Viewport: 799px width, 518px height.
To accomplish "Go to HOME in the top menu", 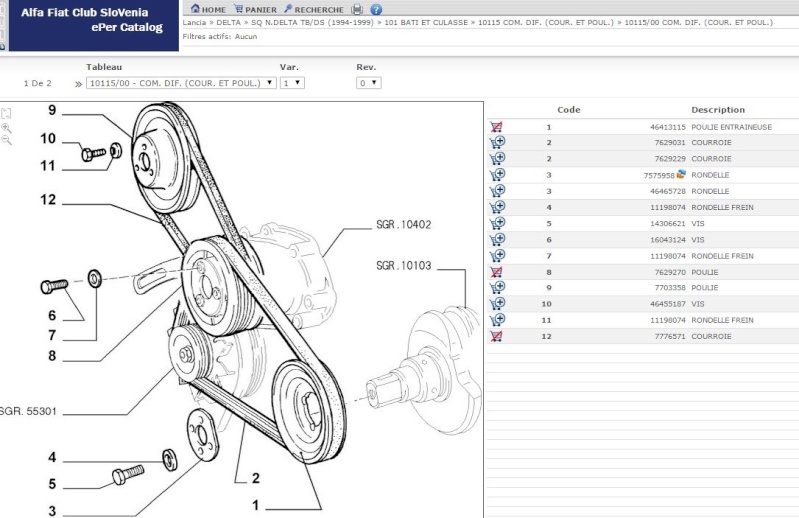I will [x=208, y=9].
